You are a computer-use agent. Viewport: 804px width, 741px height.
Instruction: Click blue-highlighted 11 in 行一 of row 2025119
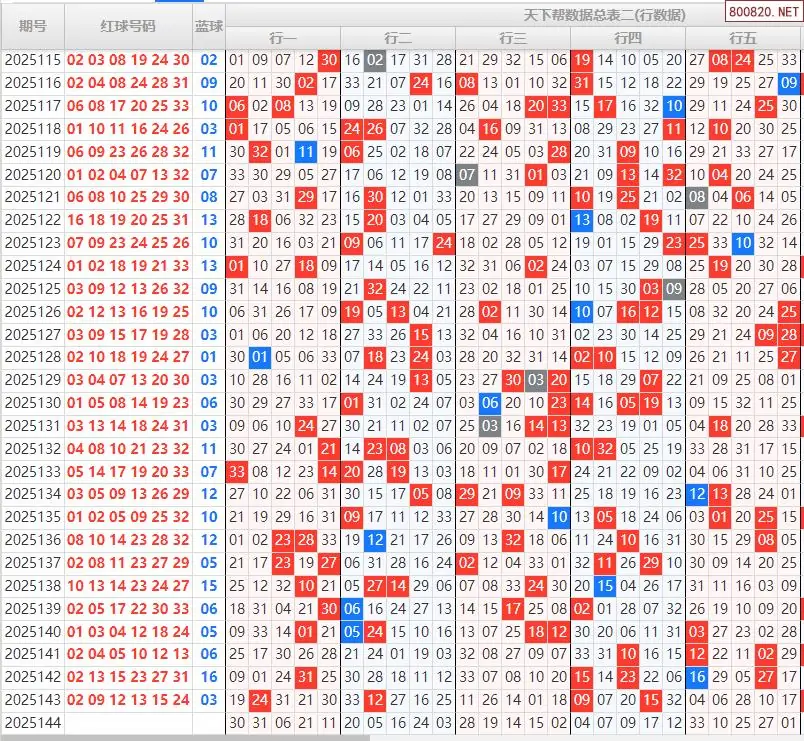click(306, 152)
